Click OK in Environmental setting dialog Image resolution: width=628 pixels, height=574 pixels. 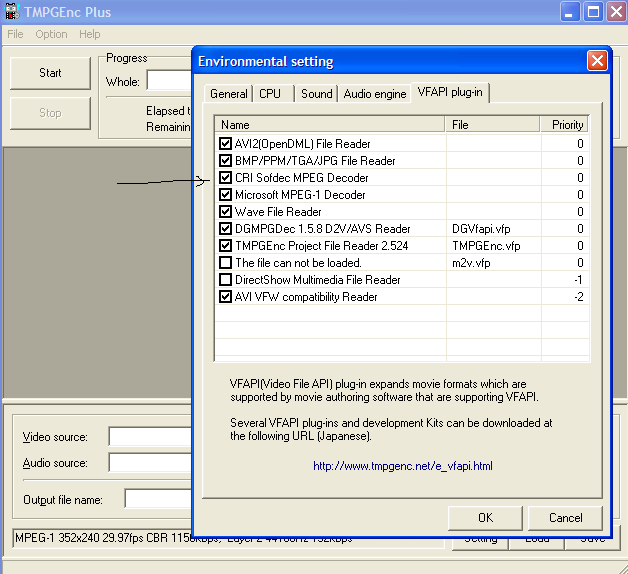[485, 518]
